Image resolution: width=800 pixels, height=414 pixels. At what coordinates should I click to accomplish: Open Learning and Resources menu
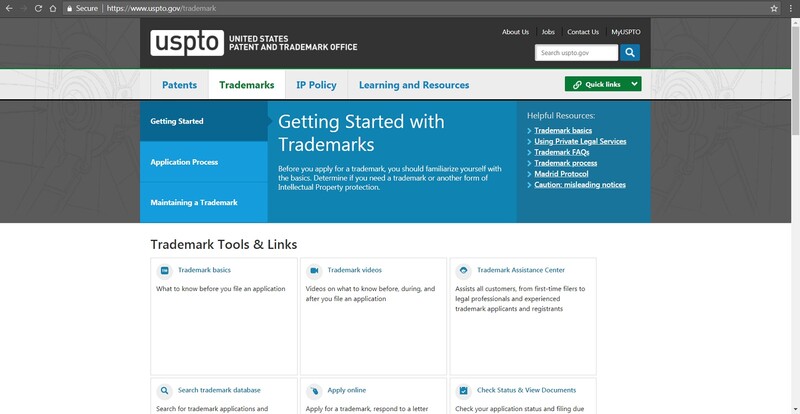pyautogui.click(x=414, y=85)
